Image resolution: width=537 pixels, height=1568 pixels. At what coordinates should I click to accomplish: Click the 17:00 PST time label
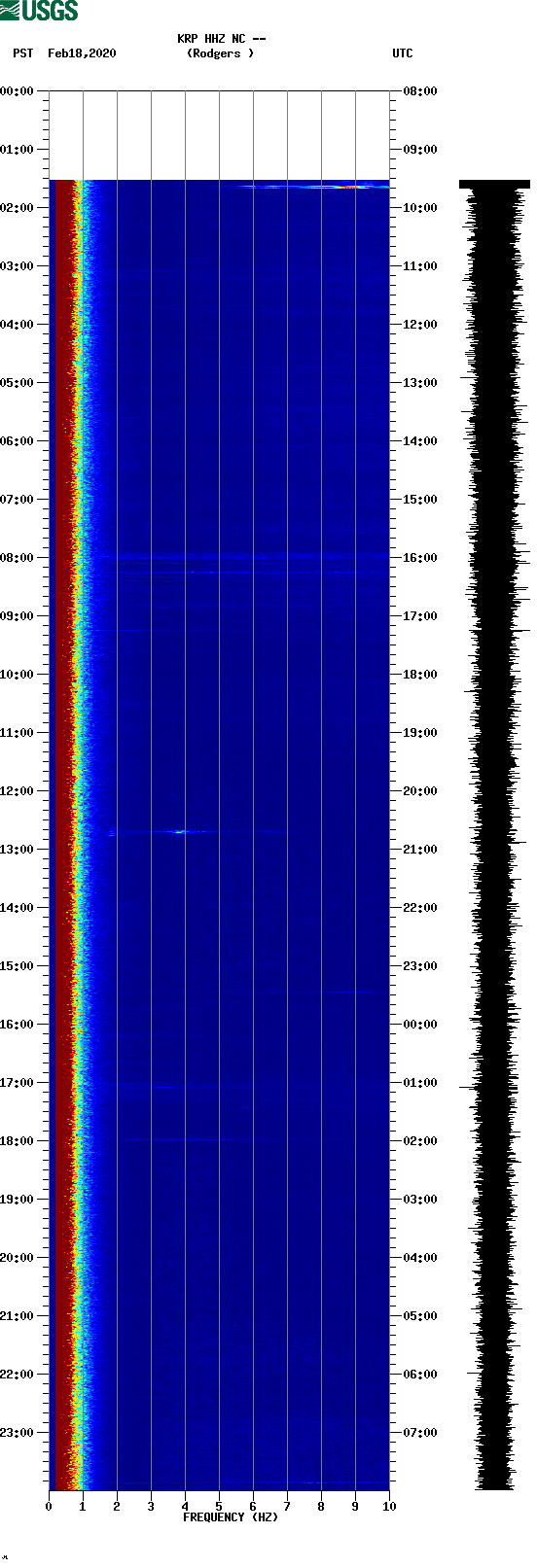click(18, 1083)
